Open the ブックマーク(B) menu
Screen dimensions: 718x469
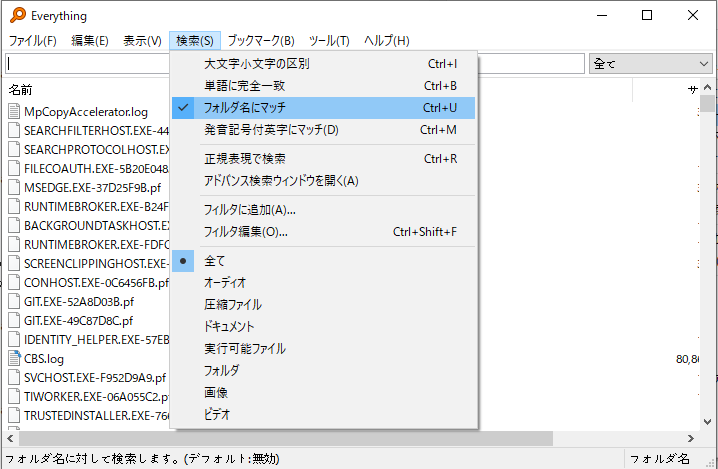tap(261, 41)
